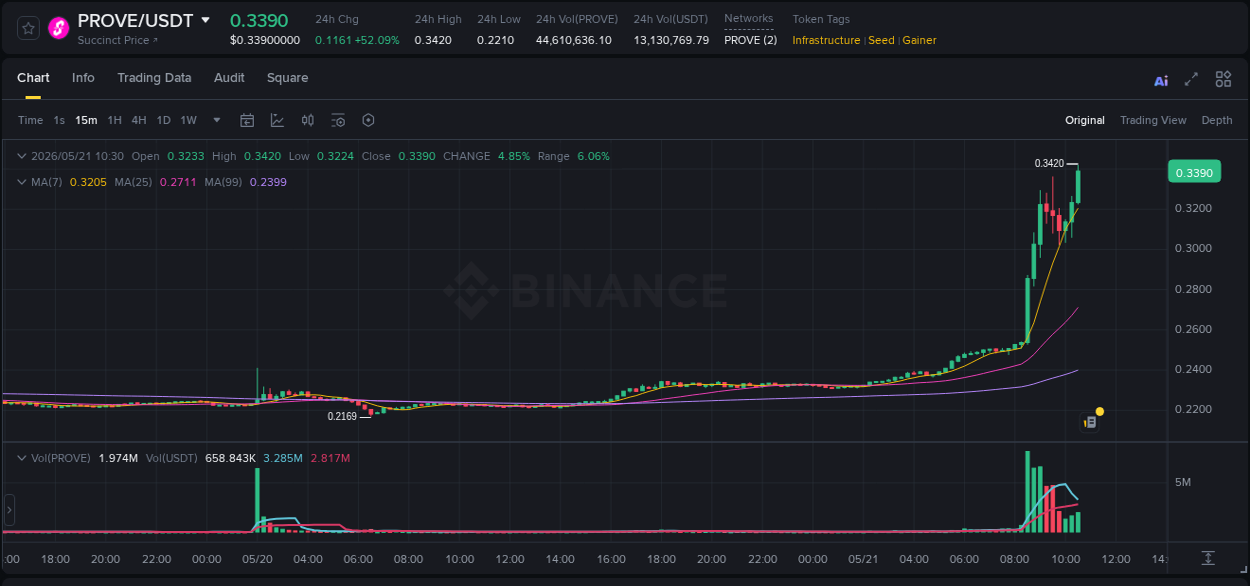Image resolution: width=1250 pixels, height=586 pixels.
Task: Switch to Trading View chart
Action: (x=1153, y=120)
